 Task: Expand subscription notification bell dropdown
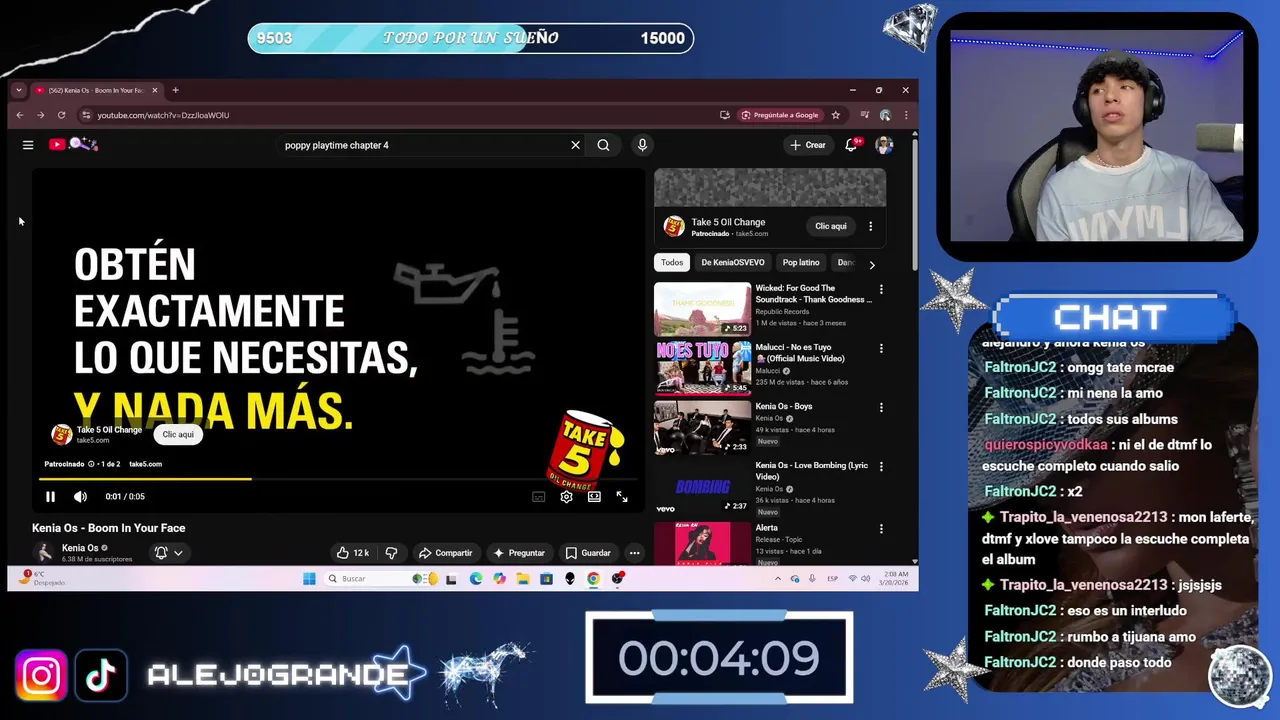click(x=168, y=553)
